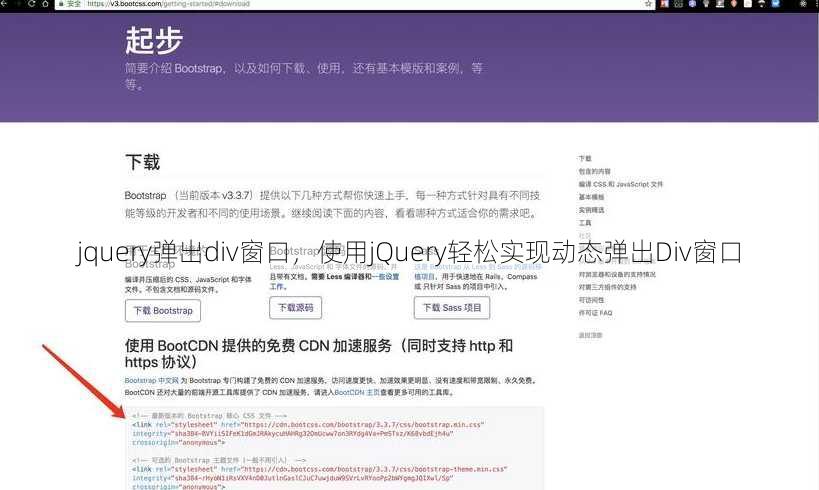This screenshot has height=490, width=819.
Task: Click the 下载 section heading
Action: coord(143,162)
